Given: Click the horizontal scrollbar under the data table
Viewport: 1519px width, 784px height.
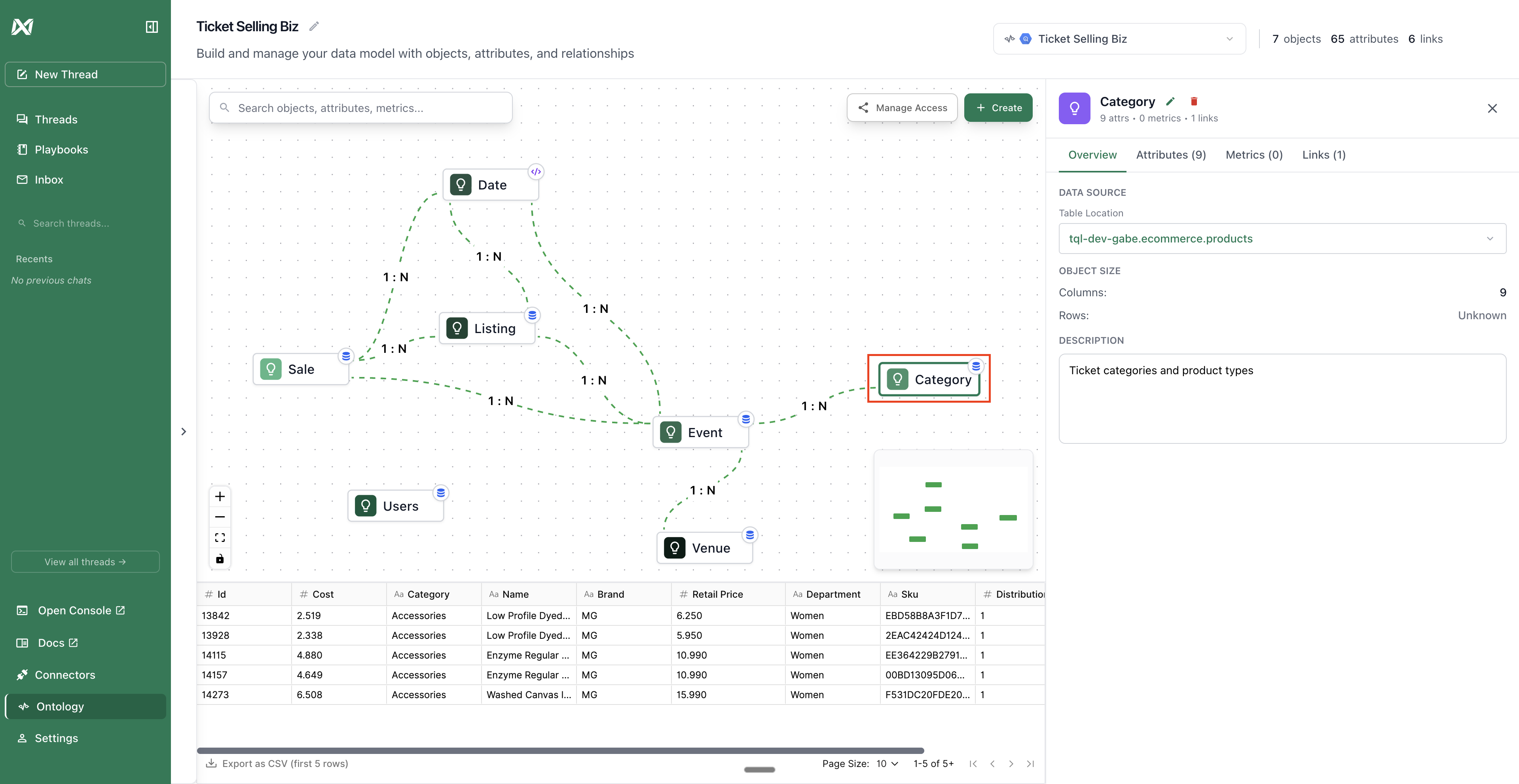Looking at the screenshot, I should click(559, 750).
